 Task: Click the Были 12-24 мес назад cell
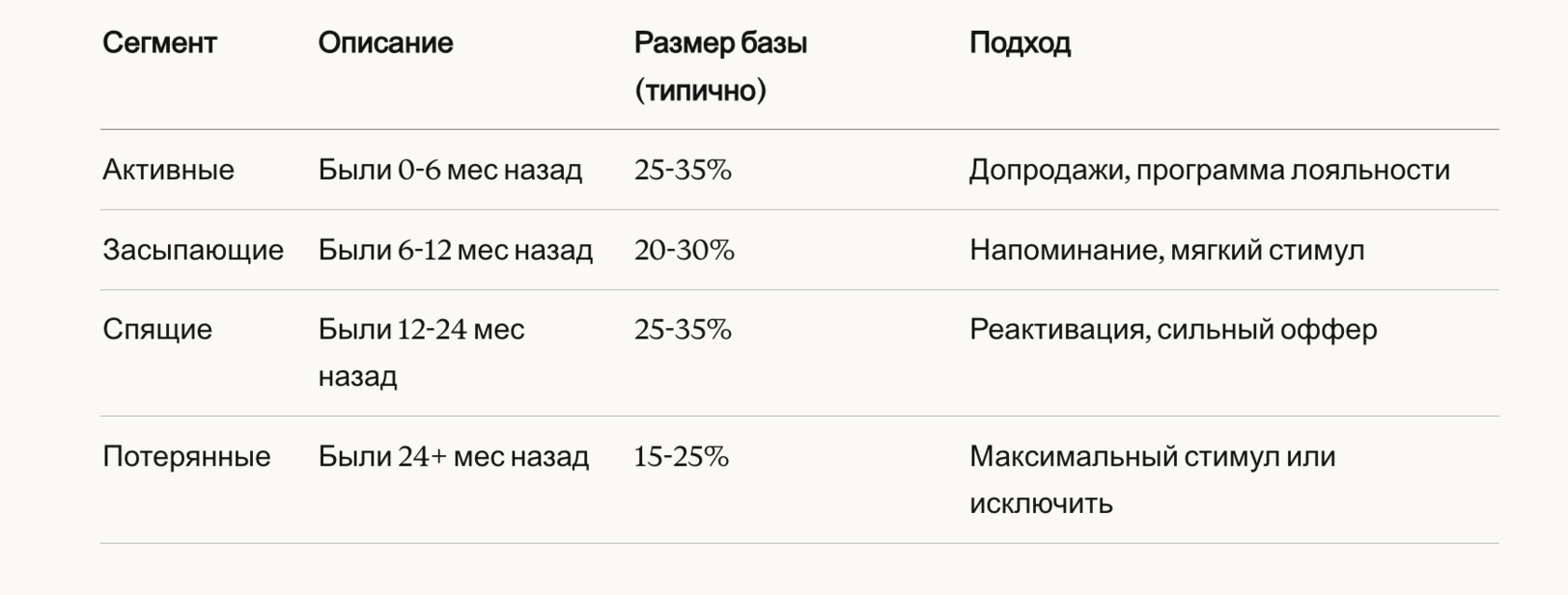coord(422,353)
